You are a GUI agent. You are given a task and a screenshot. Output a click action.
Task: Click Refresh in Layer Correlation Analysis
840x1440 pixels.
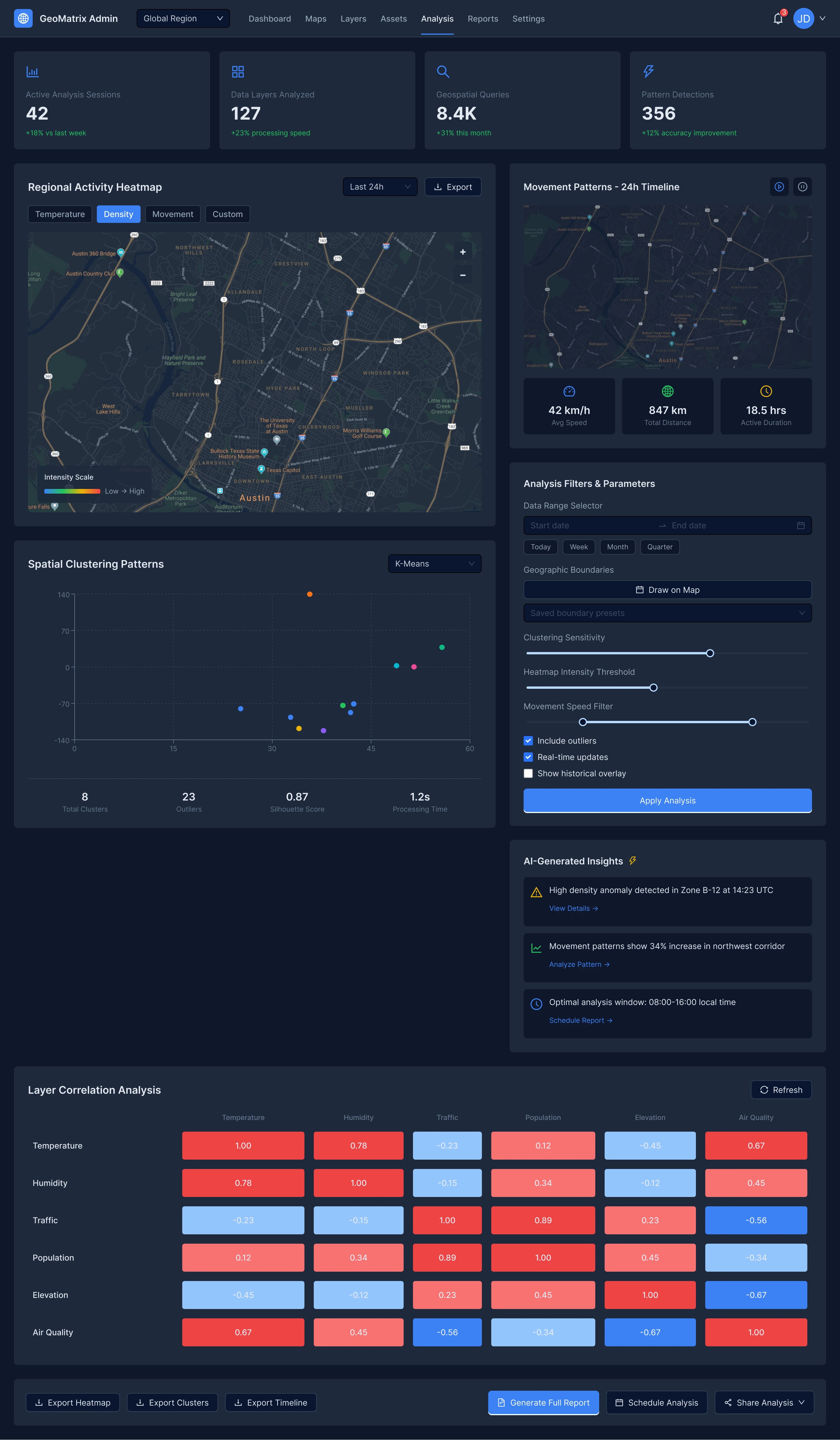coord(780,1090)
